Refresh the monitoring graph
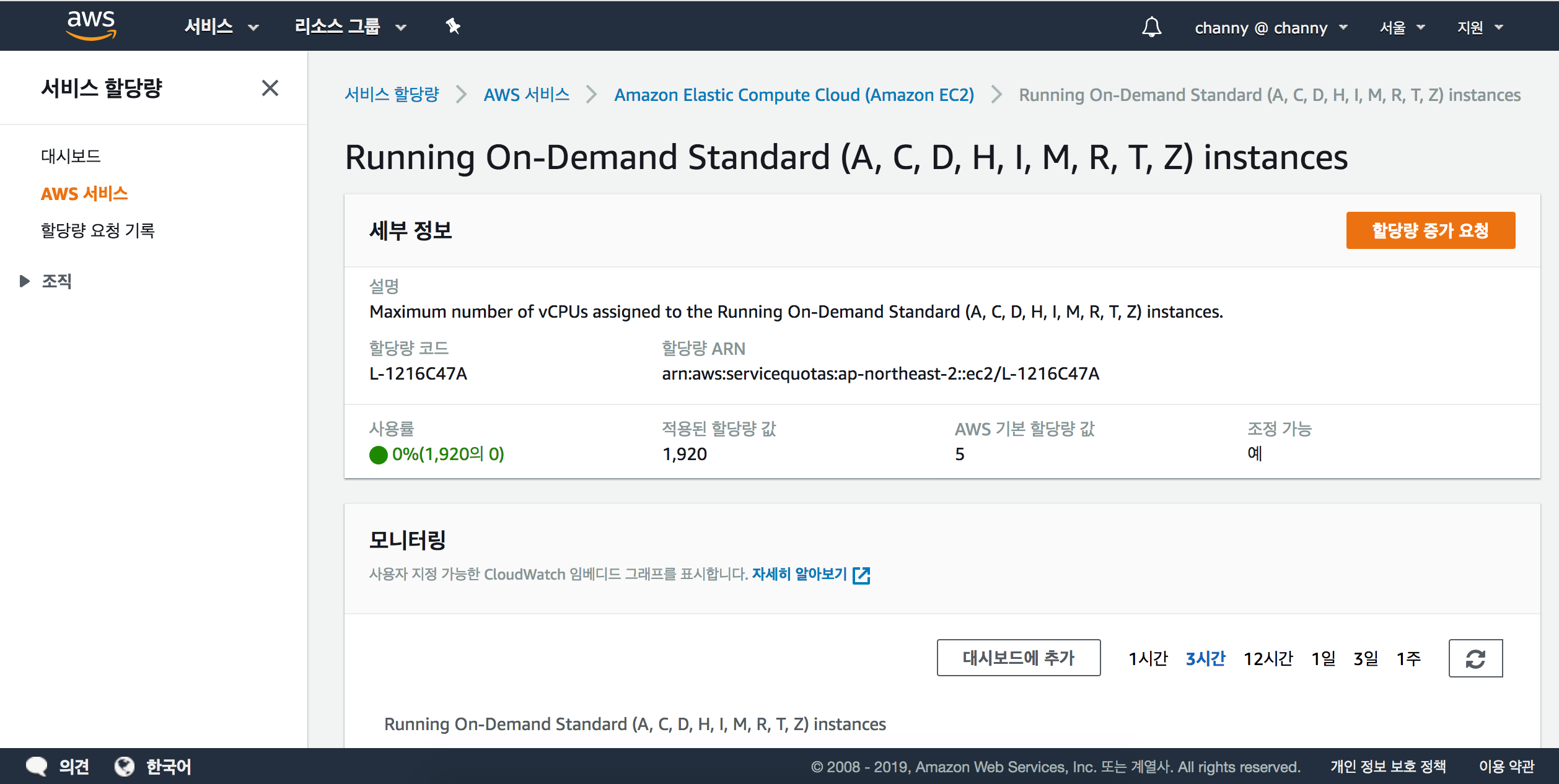The height and width of the screenshot is (784, 1559). click(1475, 658)
